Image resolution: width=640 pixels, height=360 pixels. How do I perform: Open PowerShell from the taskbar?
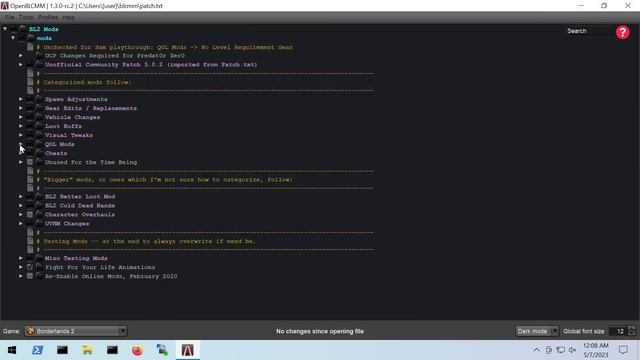(38, 350)
